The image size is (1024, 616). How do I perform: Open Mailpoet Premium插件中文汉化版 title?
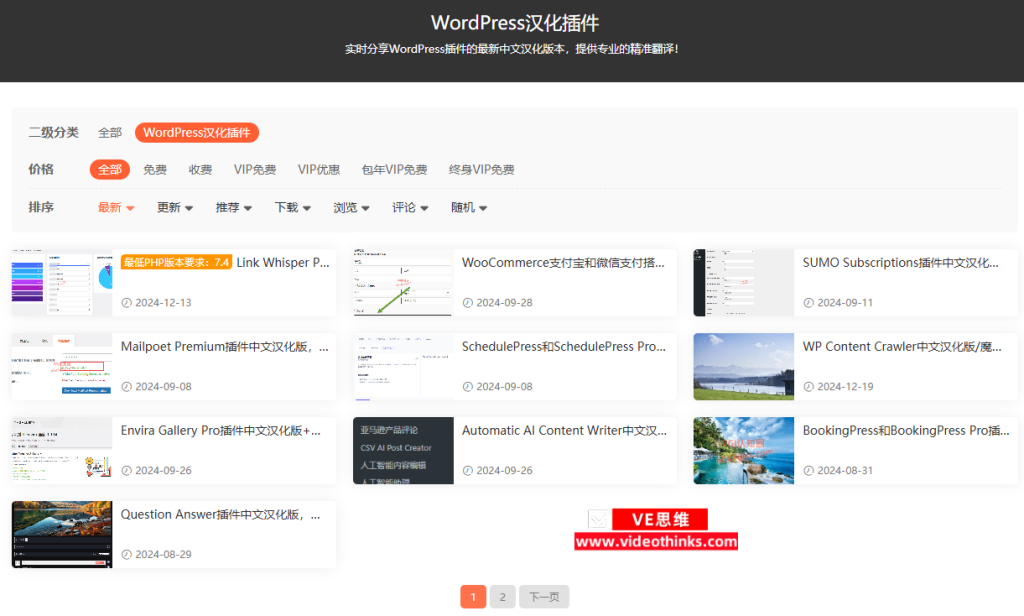point(225,347)
